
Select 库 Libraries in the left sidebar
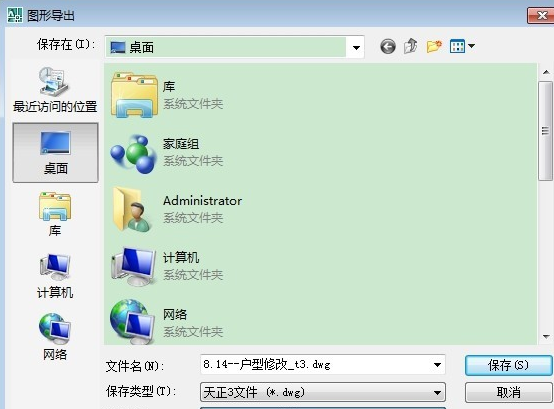pos(55,214)
